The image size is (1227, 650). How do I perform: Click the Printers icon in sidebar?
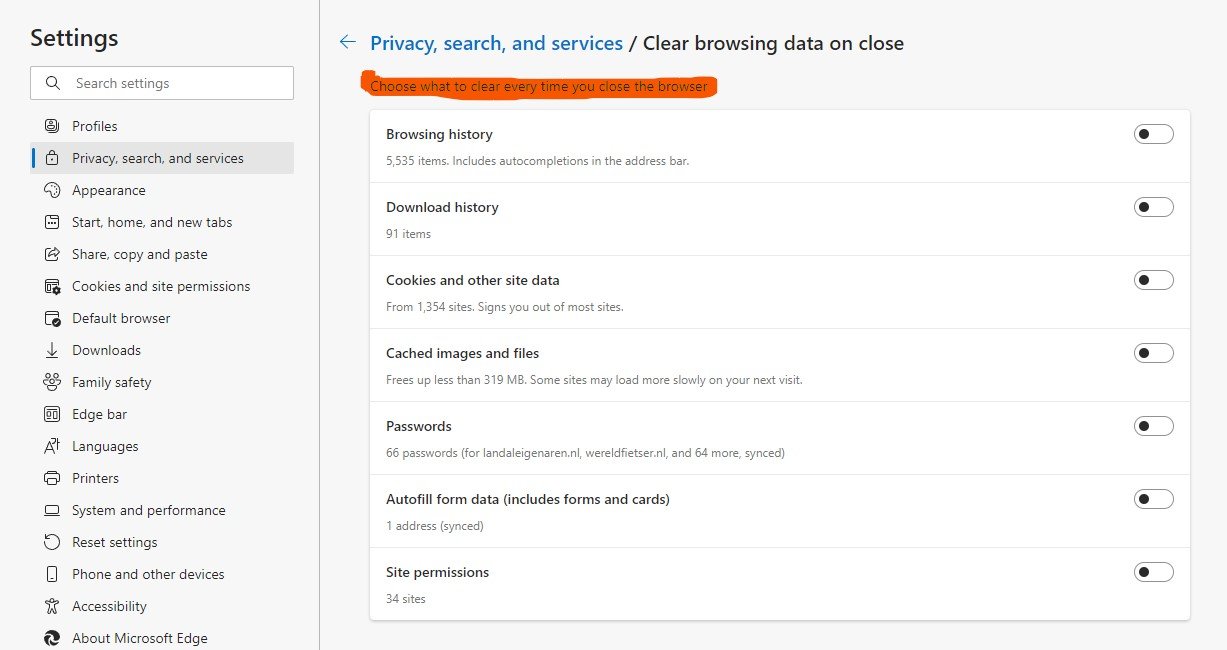53,478
